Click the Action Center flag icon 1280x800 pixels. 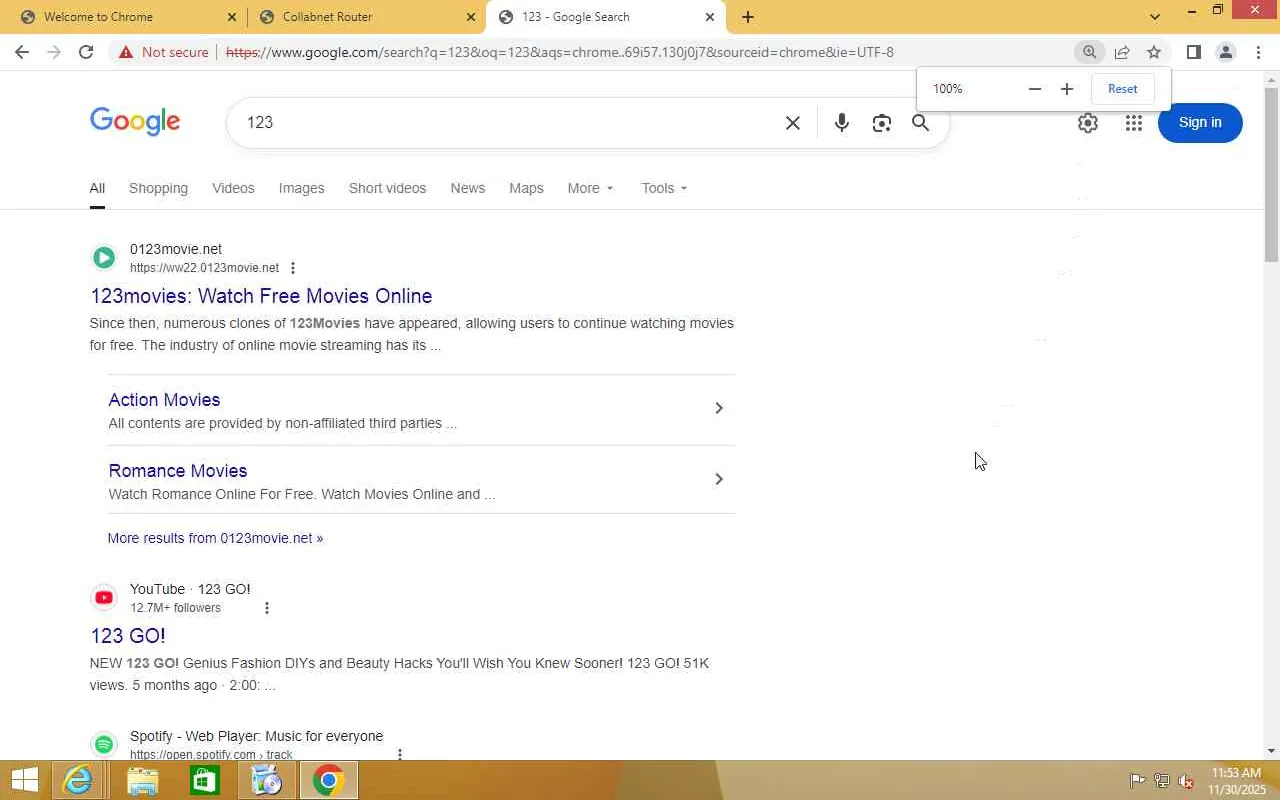[1137, 781]
